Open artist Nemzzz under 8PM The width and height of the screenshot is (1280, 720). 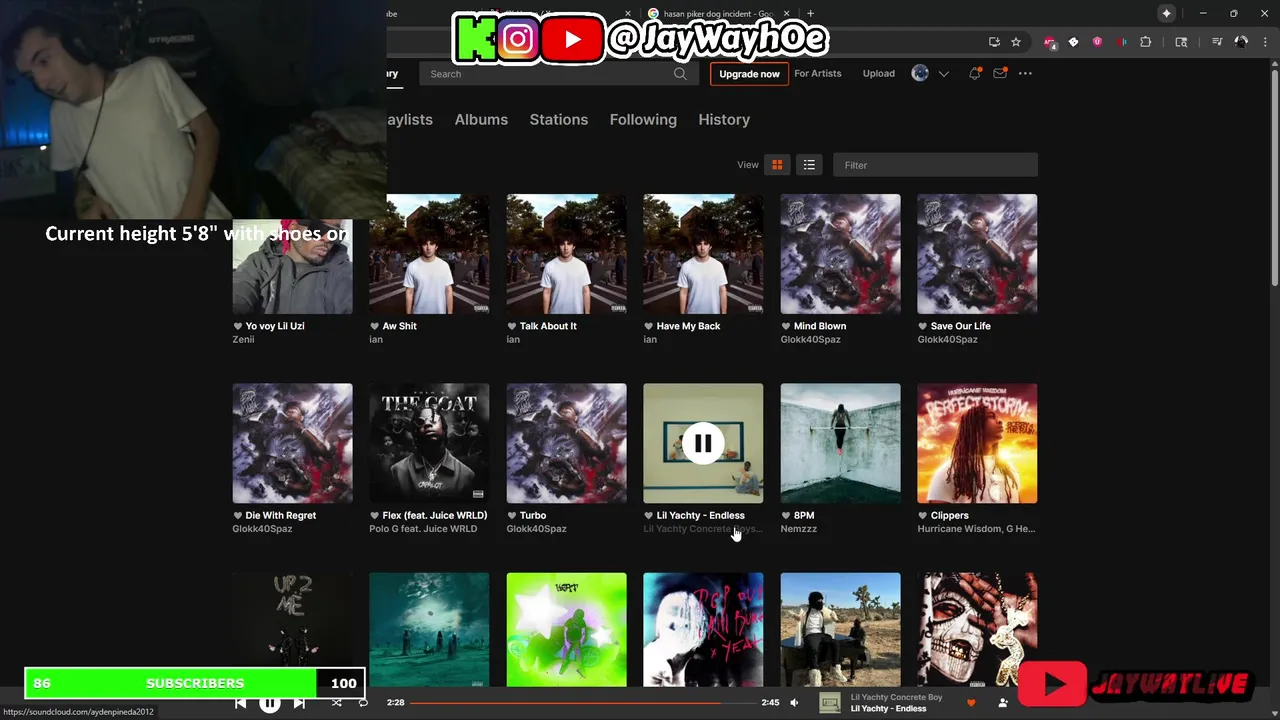(x=799, y=528)
